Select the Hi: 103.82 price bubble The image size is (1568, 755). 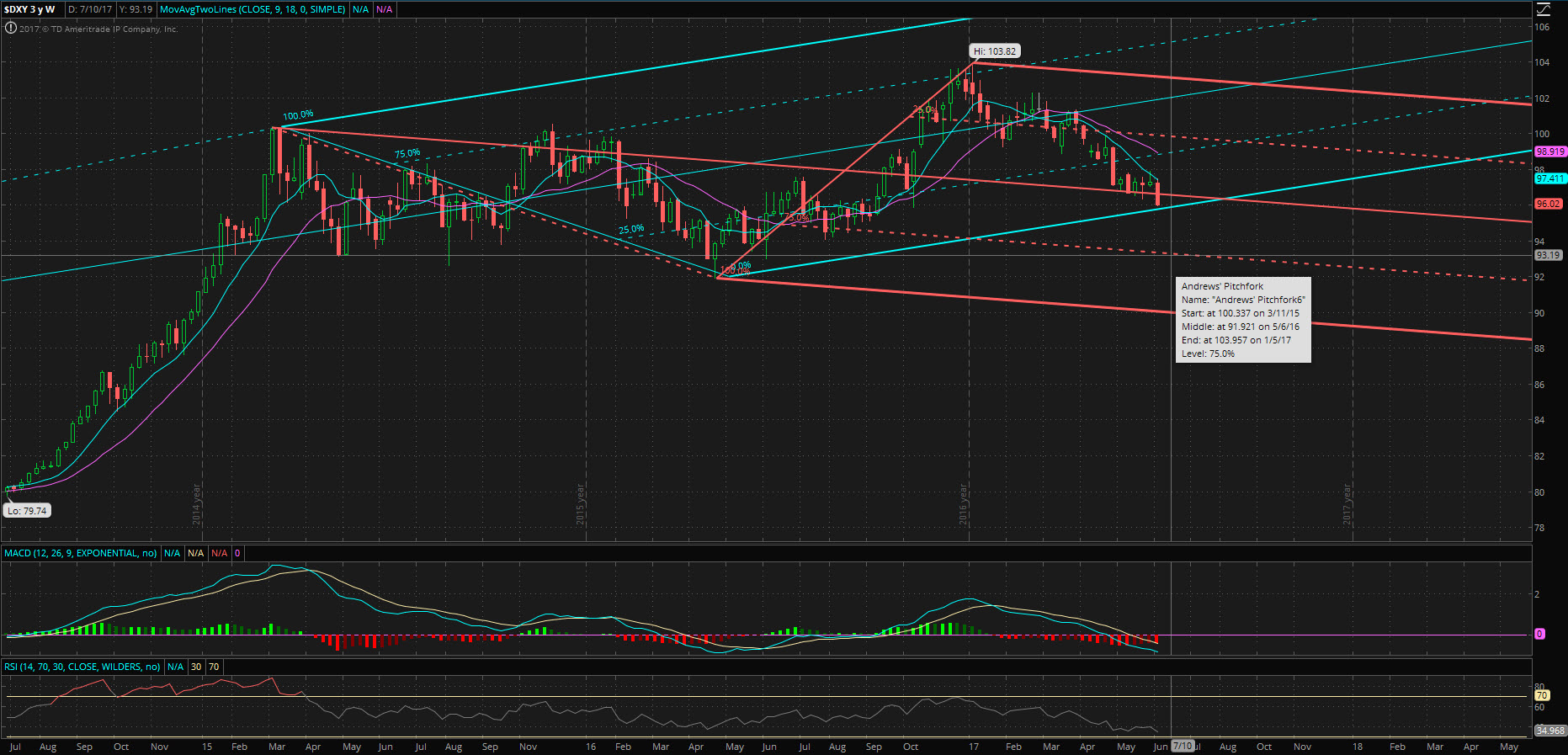click(x=995, y=51)
